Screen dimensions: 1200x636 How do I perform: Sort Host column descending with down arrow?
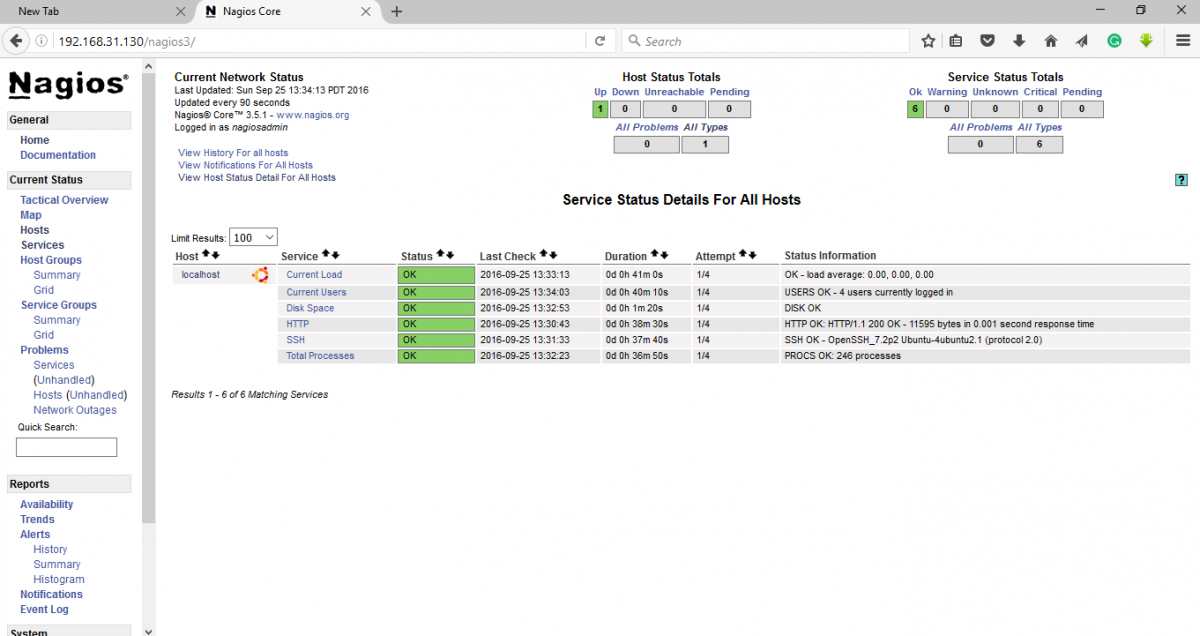click(x=215, y=255)
